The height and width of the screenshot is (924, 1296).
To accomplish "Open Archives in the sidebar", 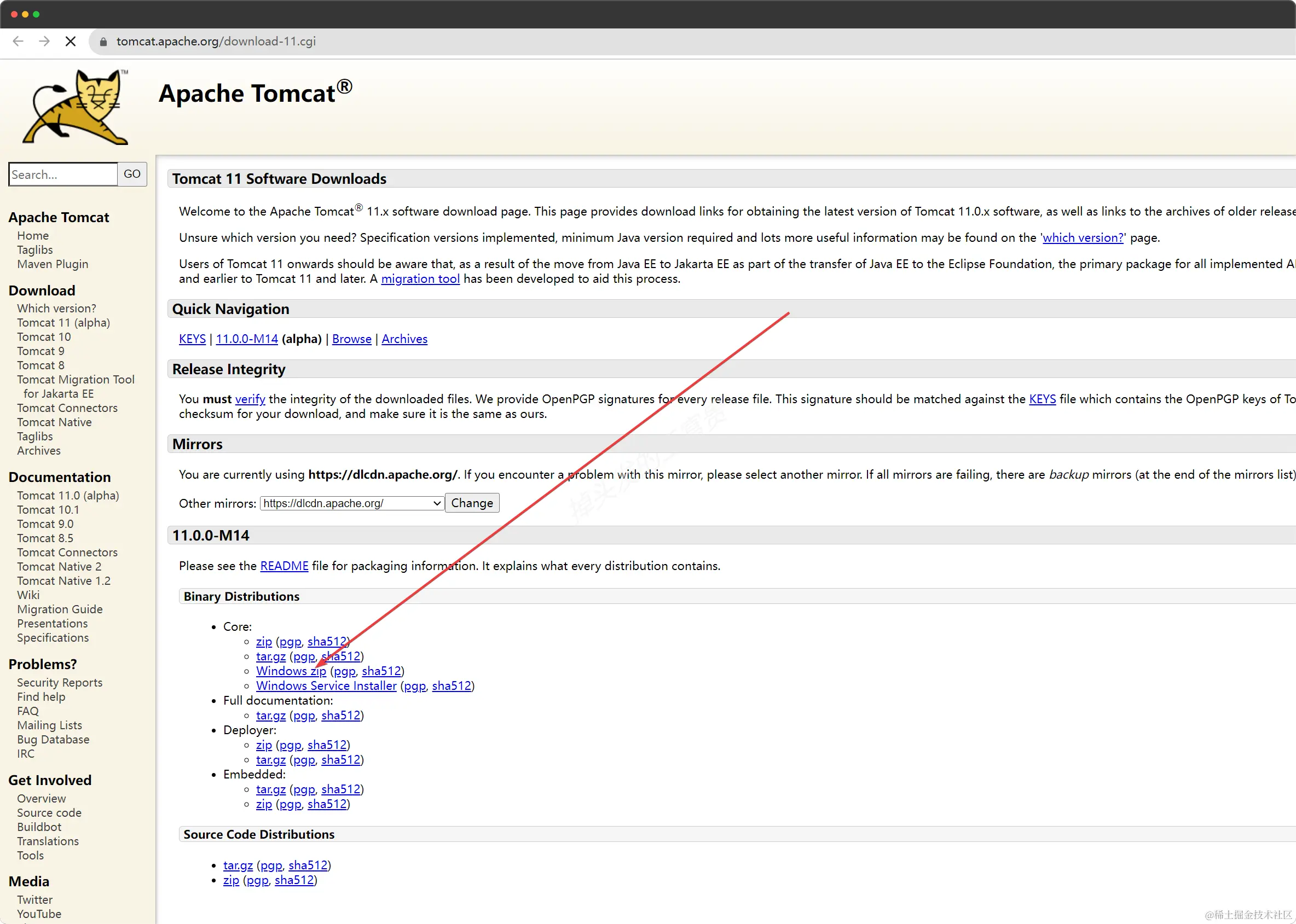I will point(39,451).
